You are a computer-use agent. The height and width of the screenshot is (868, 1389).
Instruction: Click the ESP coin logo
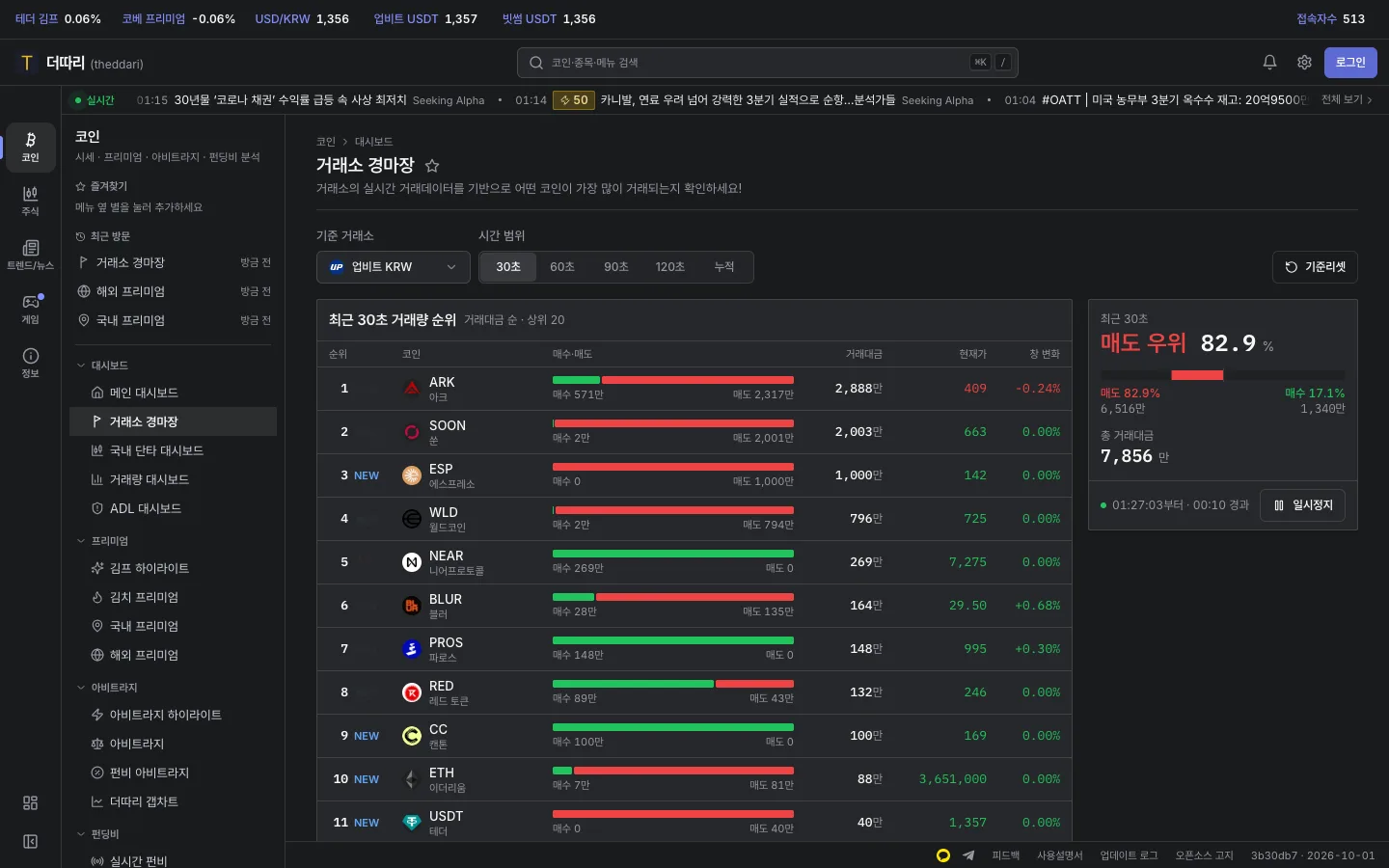click(412, 475)
